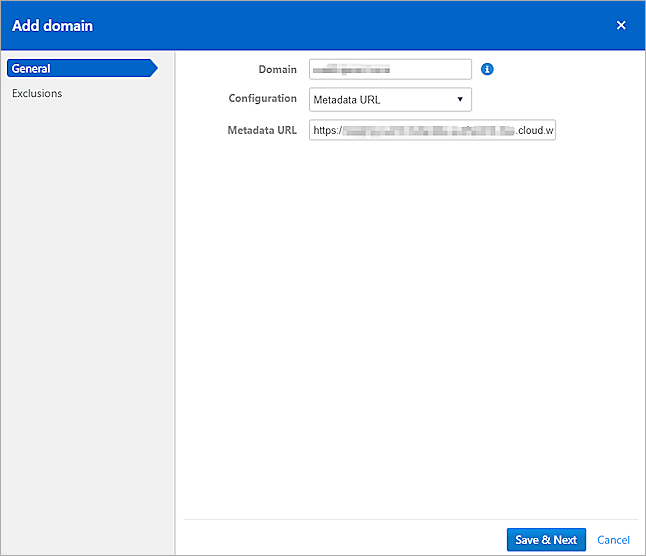Switch to the Exclusions tab

point(37,93)
